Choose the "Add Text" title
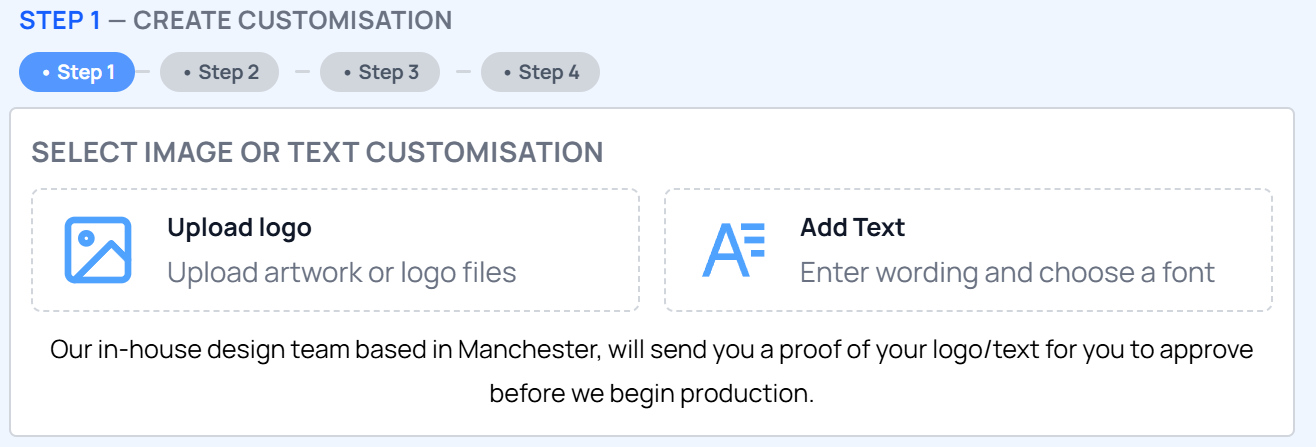The height and width of the screenshot is (447, 1316). point(852,228)
